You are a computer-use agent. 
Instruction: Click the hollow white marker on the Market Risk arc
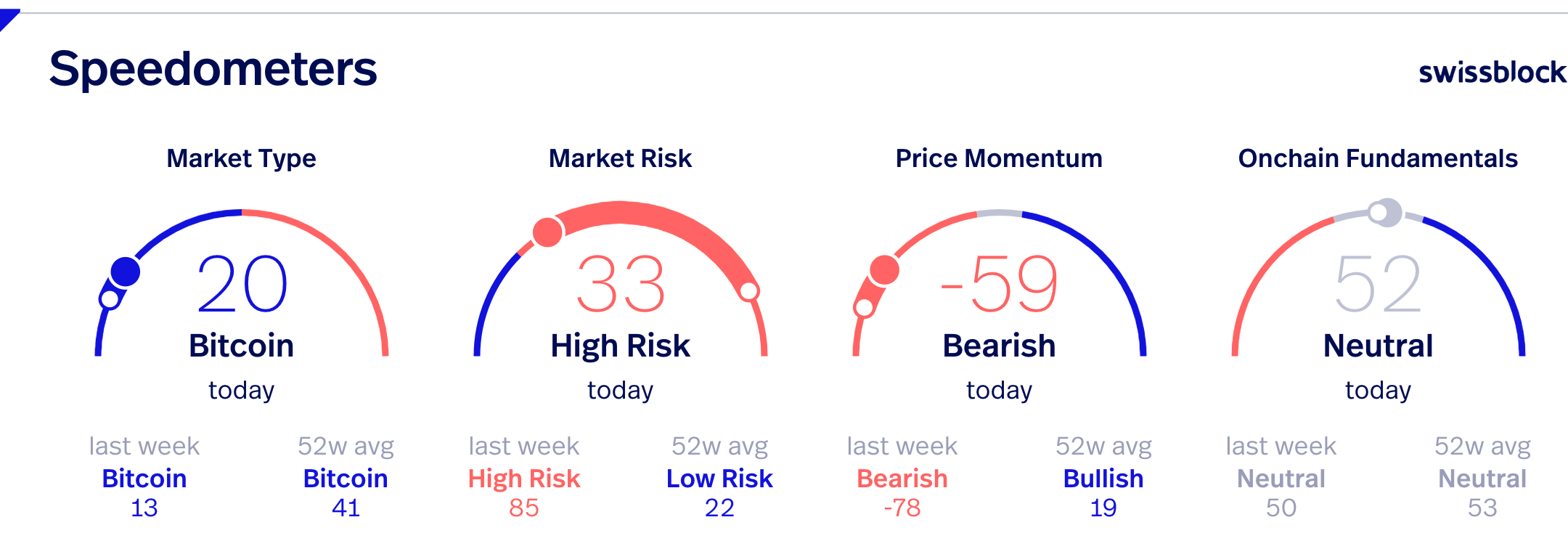pyautogui.click(x=749, y=291)
